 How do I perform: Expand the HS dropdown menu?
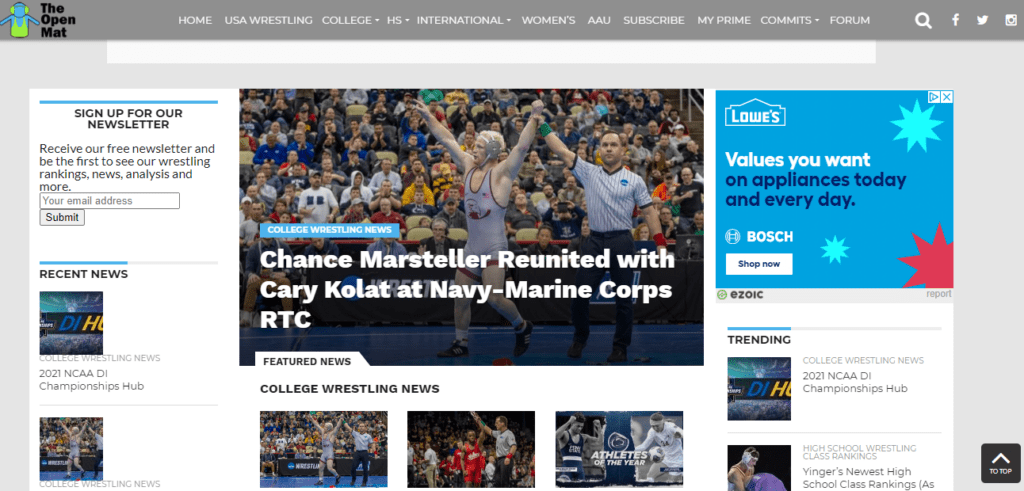click(398, 20)
